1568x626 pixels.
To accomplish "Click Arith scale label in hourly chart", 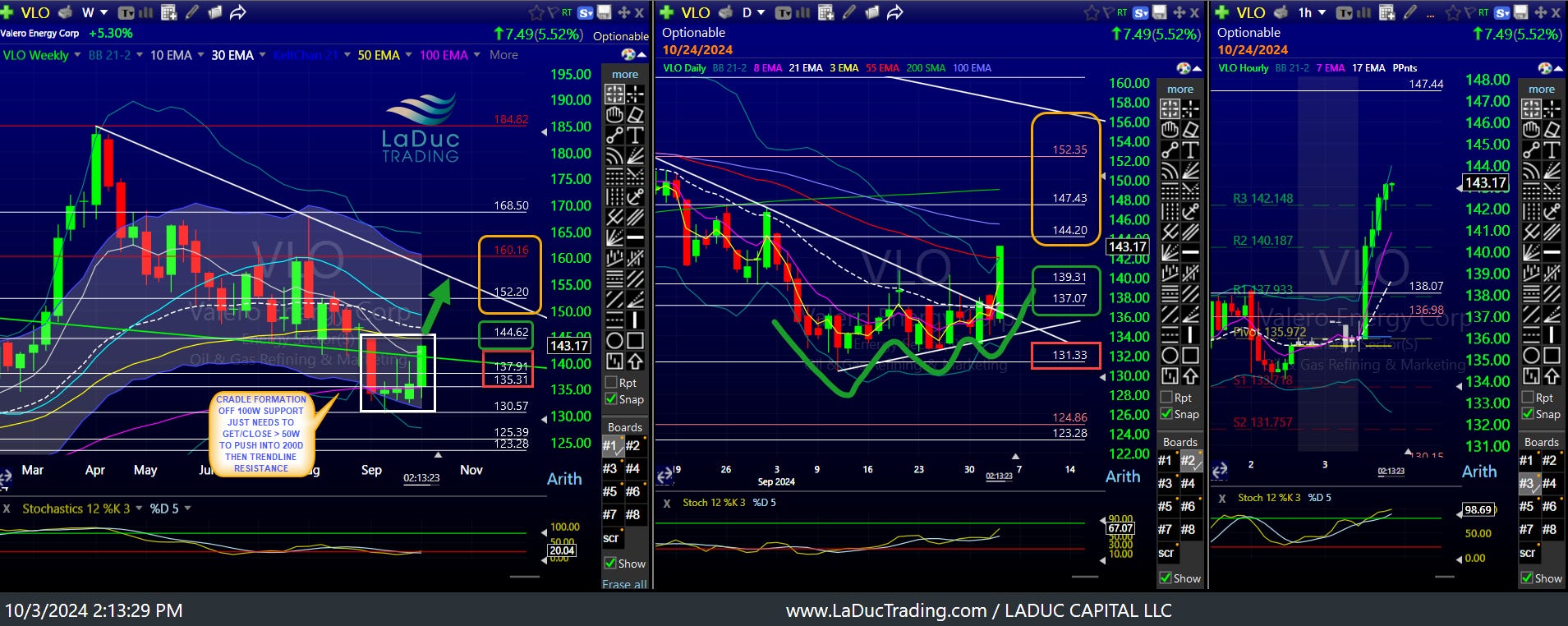I will point(1479,472).
